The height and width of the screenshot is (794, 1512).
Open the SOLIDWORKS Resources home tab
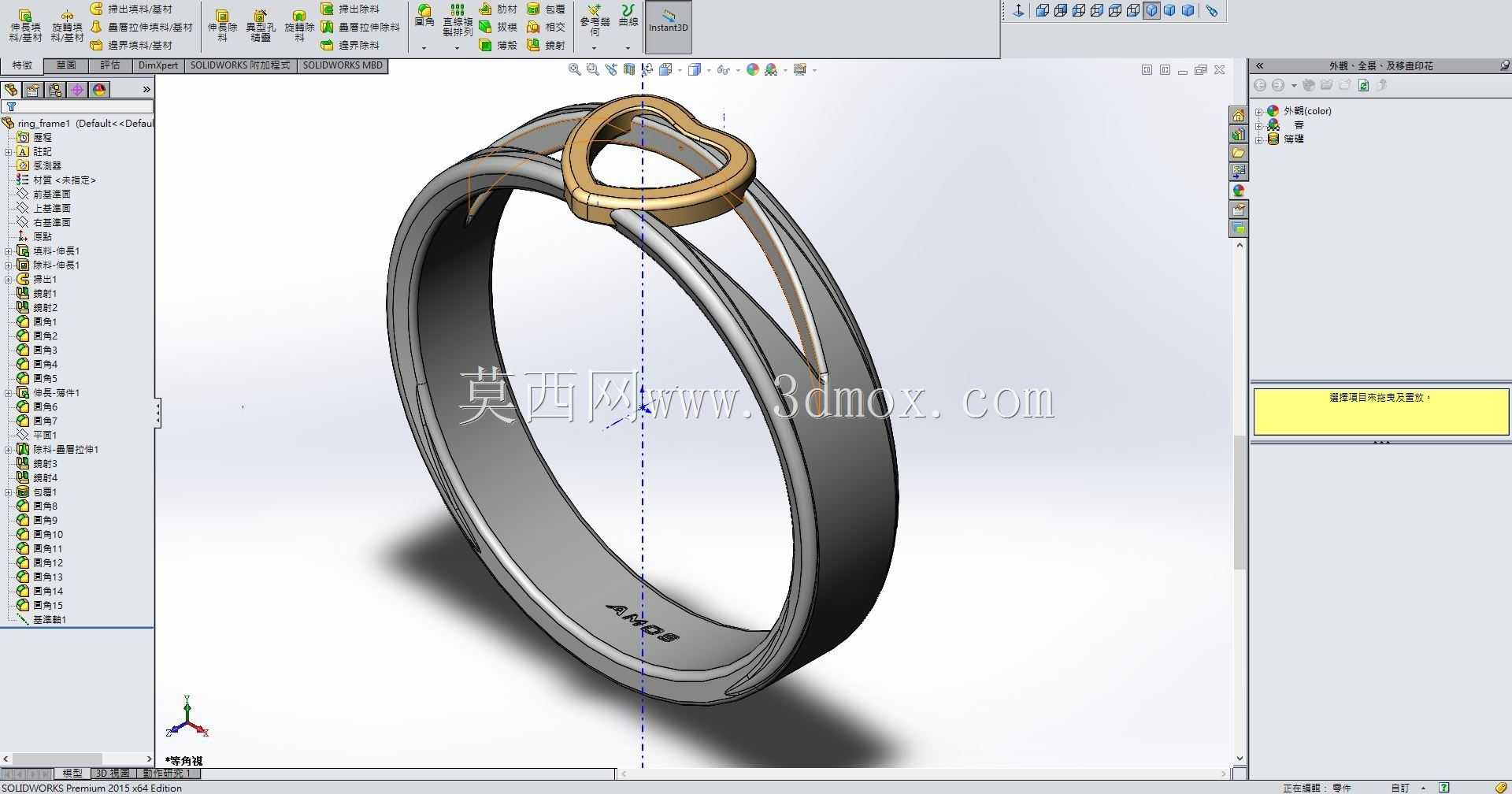[x=1239, y=115]
